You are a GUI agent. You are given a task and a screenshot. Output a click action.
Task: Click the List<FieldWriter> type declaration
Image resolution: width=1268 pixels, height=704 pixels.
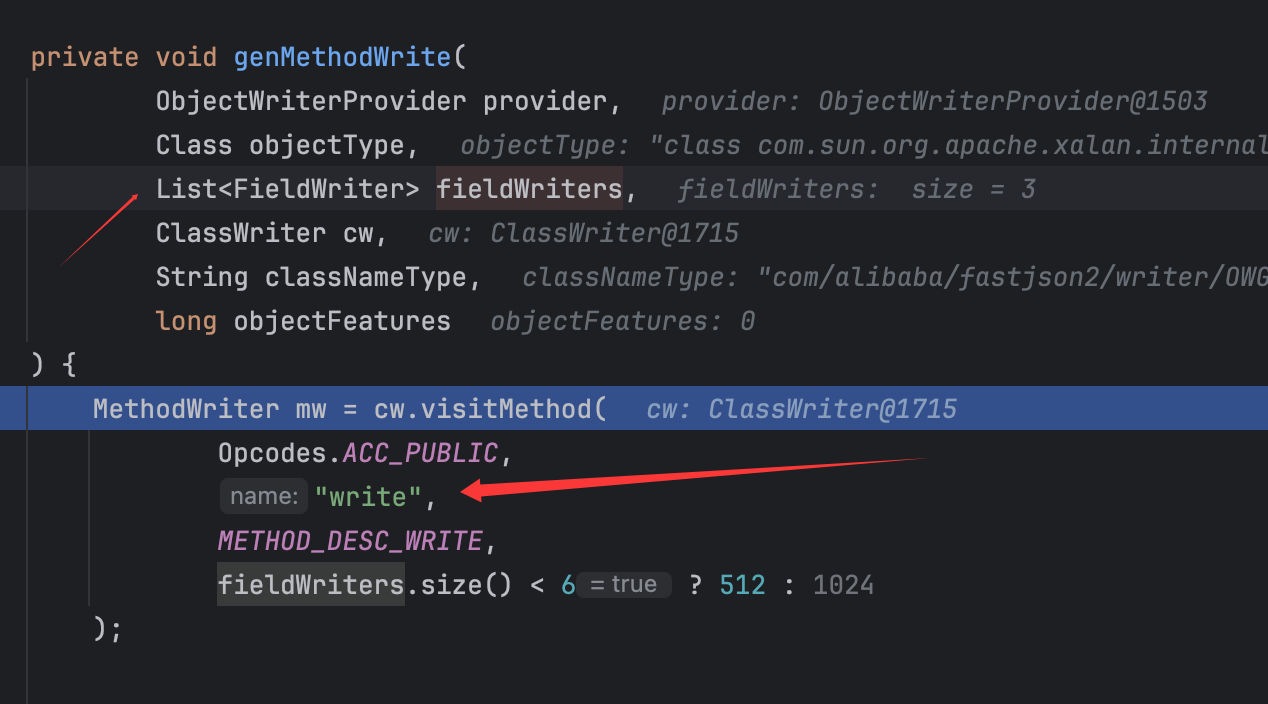(x=287, y=189)
